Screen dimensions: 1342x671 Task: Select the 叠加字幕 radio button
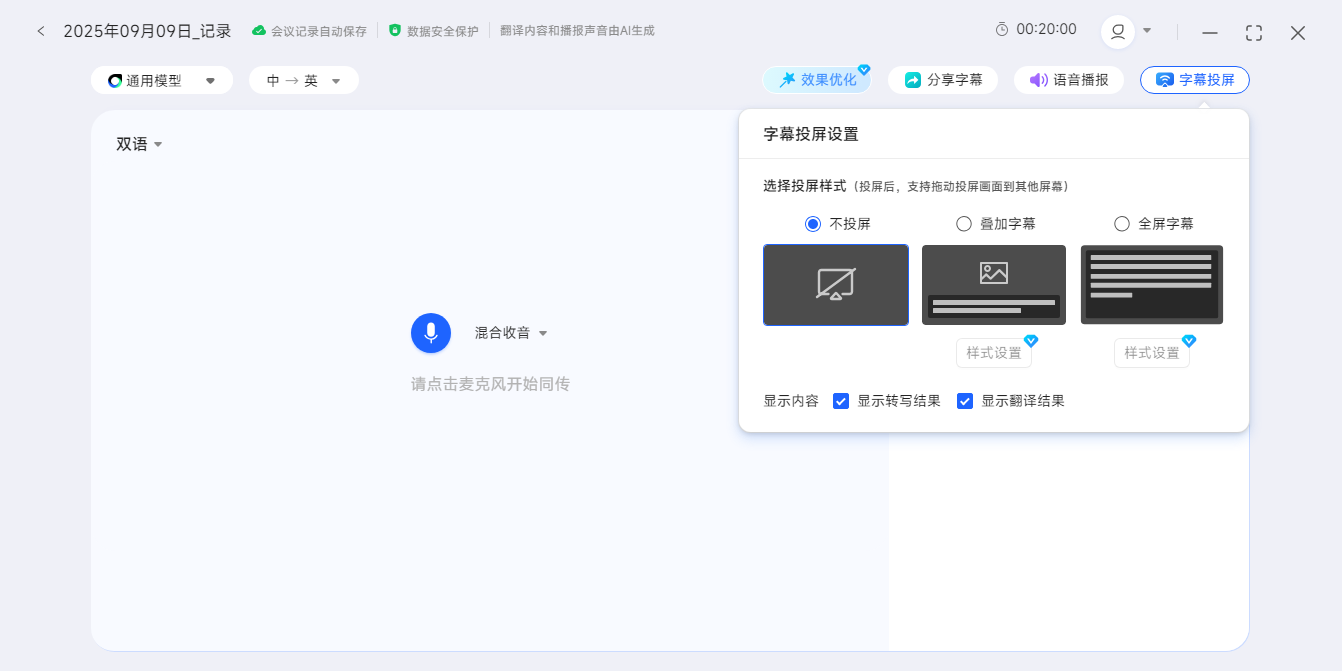(x=964, y=224)
